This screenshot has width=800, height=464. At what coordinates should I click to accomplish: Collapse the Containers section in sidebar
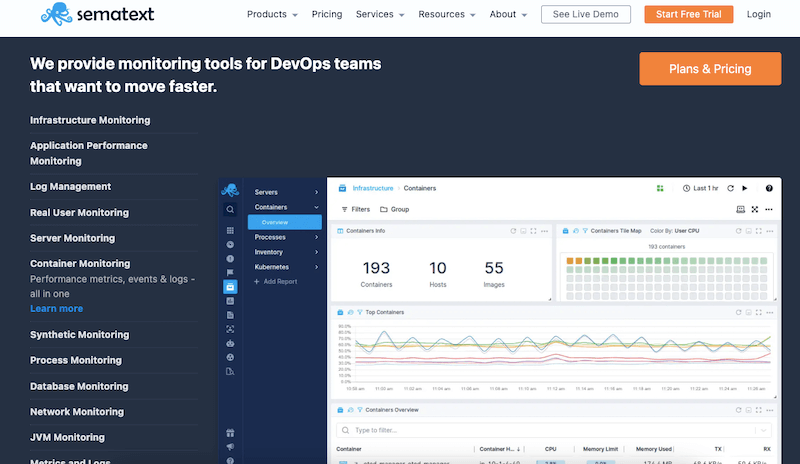(286, 207)
